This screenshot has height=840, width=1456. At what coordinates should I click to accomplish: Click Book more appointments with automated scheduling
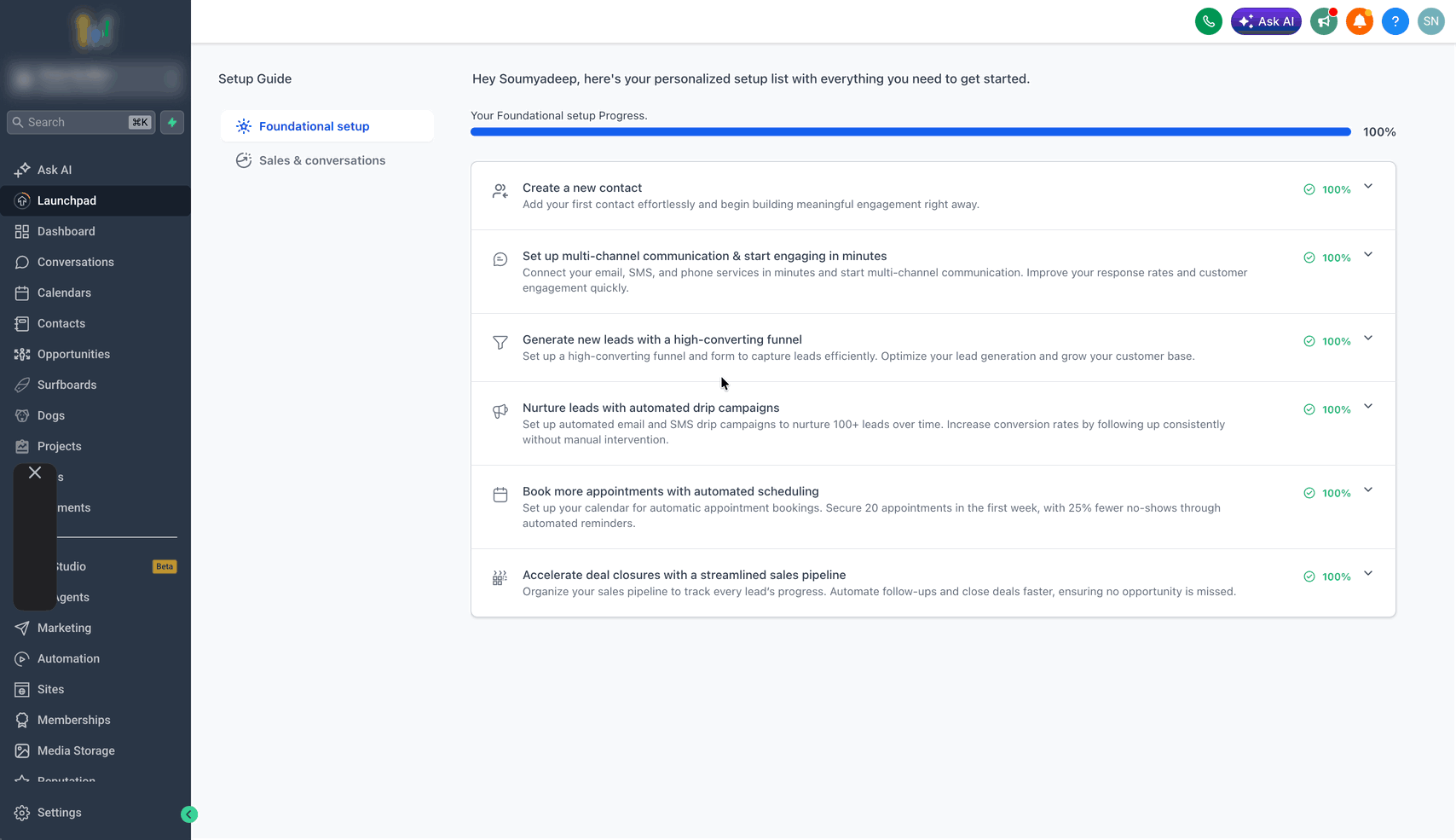(671, 491)
